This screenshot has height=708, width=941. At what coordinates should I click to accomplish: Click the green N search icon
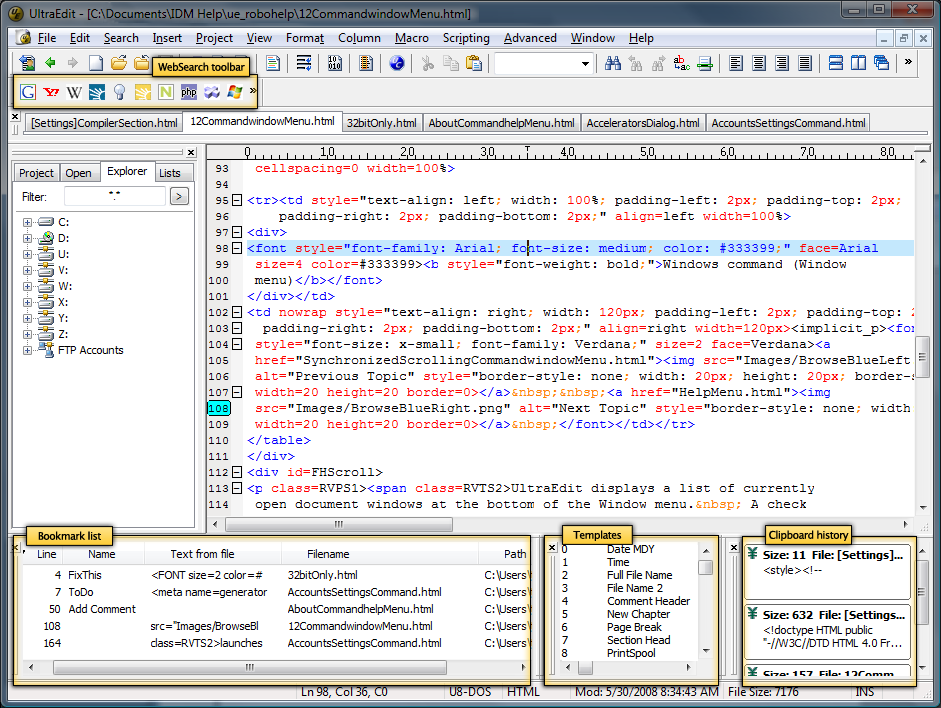point(166,92)
